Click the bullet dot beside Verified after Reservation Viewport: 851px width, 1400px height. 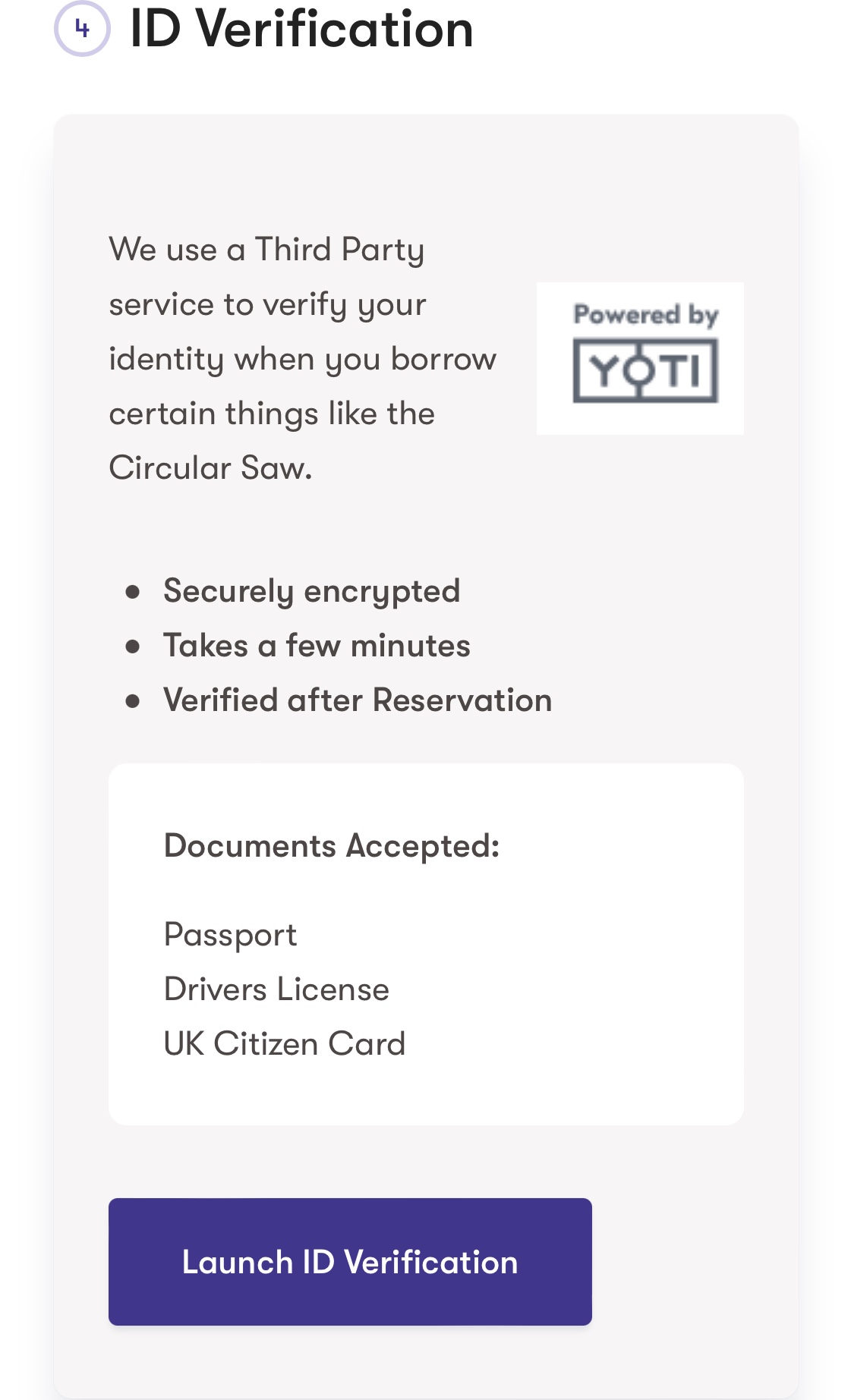[x=133, y=701]
